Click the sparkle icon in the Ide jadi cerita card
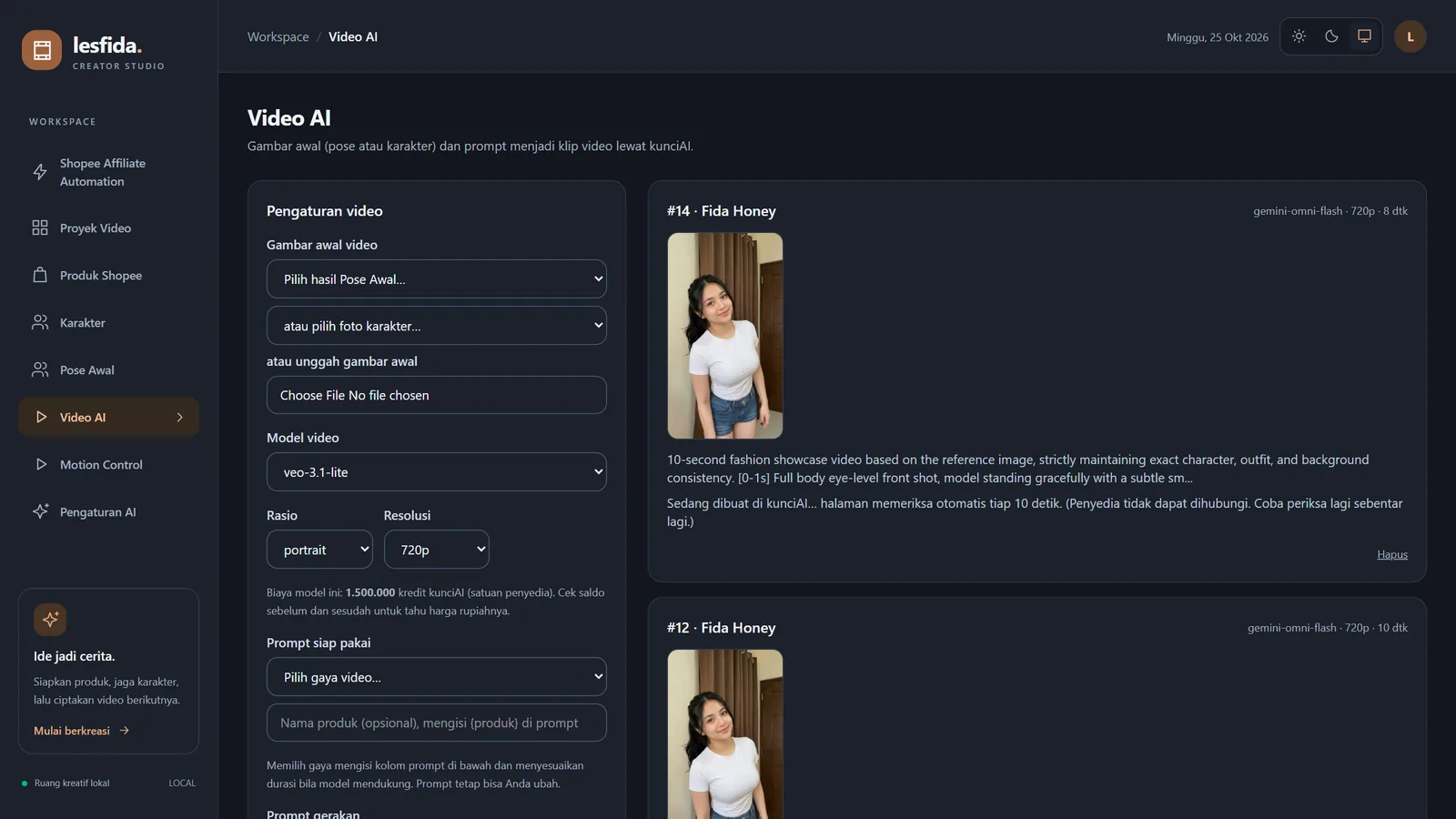Image resolution: width=1456 pixels, height=819 pixels. (50, 620)
